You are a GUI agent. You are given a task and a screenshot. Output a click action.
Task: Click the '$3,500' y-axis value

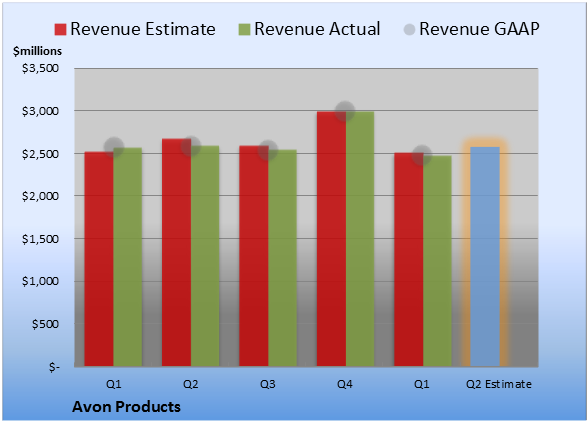pos(40,68)
